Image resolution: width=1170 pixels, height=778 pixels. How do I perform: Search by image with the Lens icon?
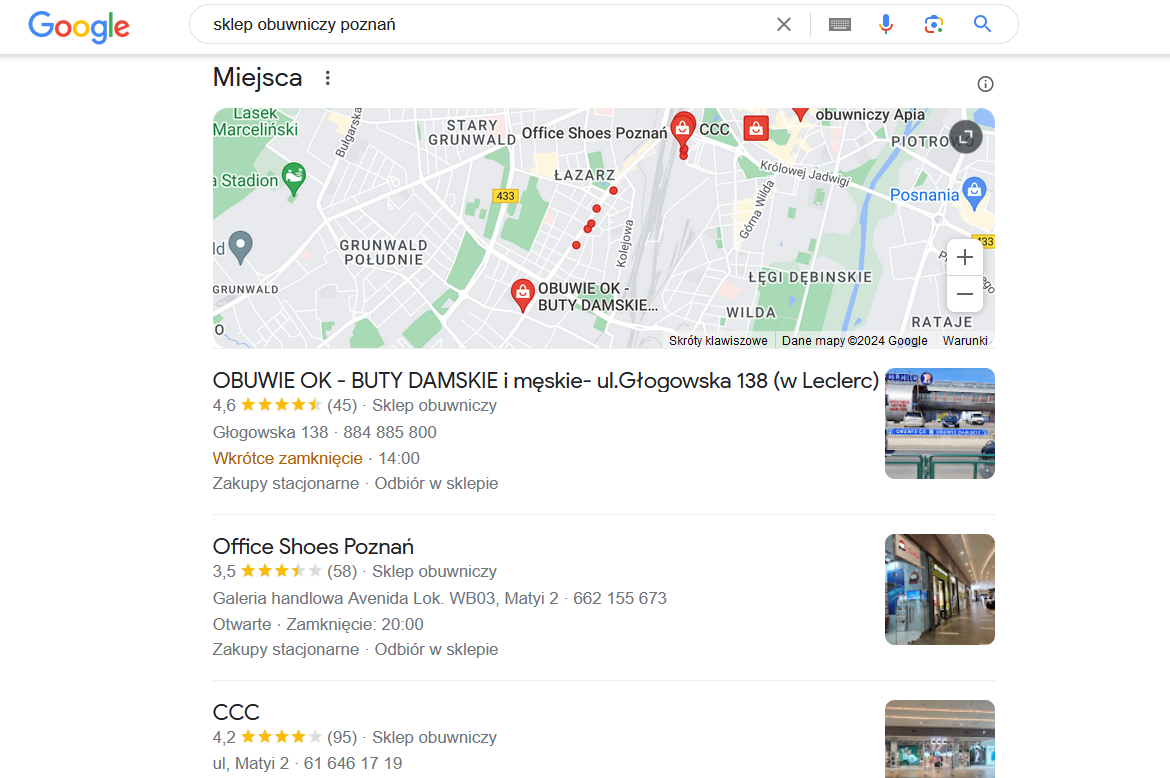tap(933, 25)
